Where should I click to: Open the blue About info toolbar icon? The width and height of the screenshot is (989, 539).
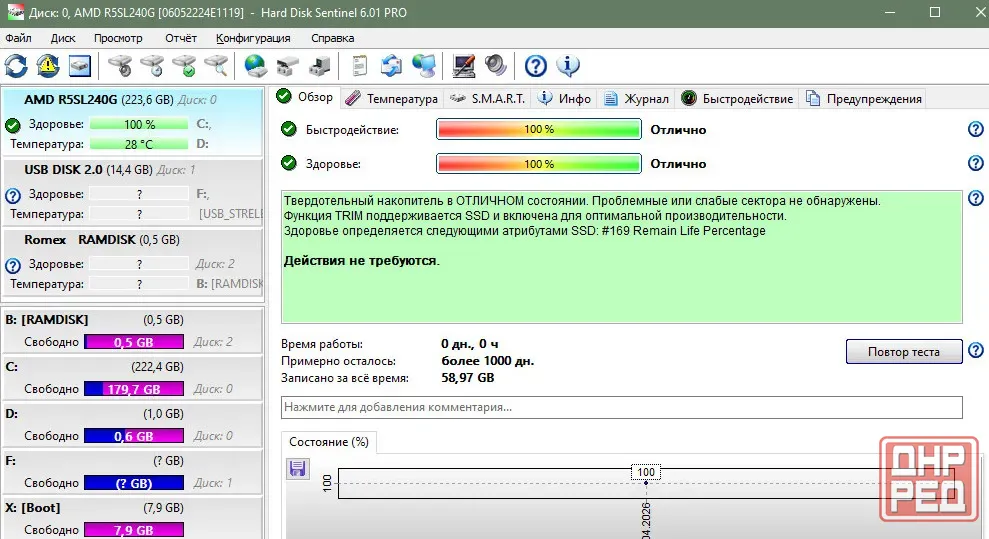568,66
